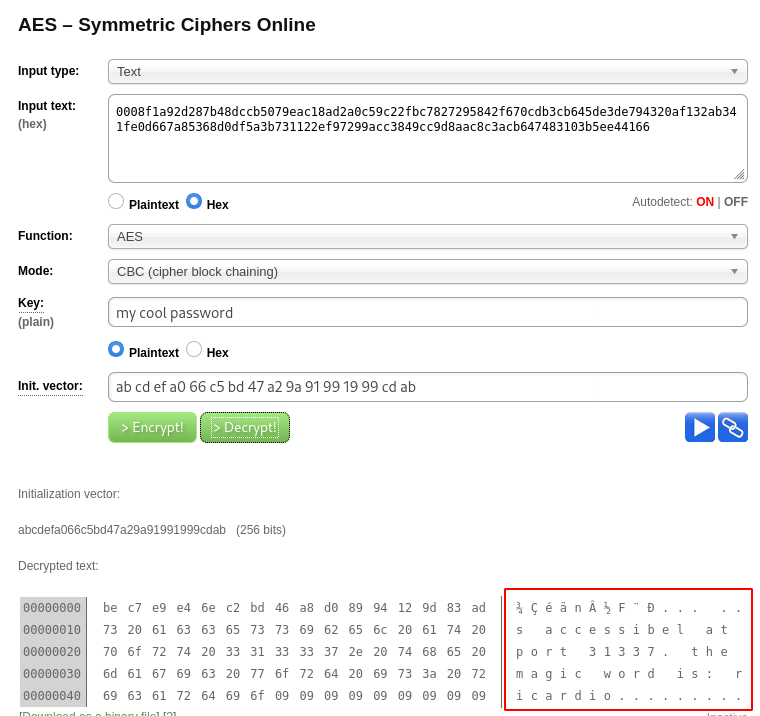
Task: Grab the input textarea resize handle
Action: 739,174
